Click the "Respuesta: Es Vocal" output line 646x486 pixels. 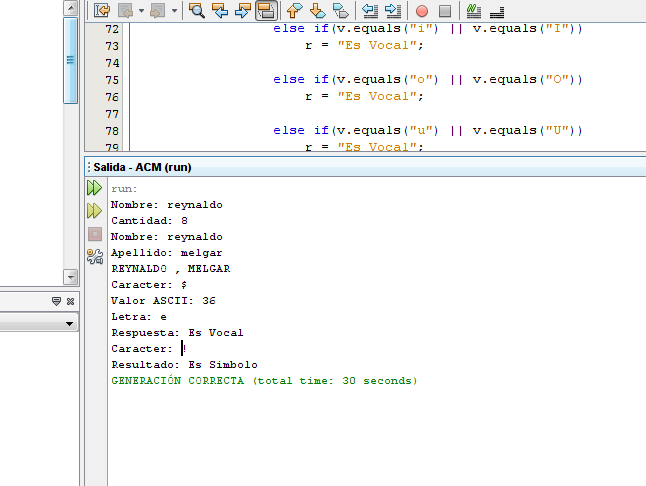pos(177,333)
